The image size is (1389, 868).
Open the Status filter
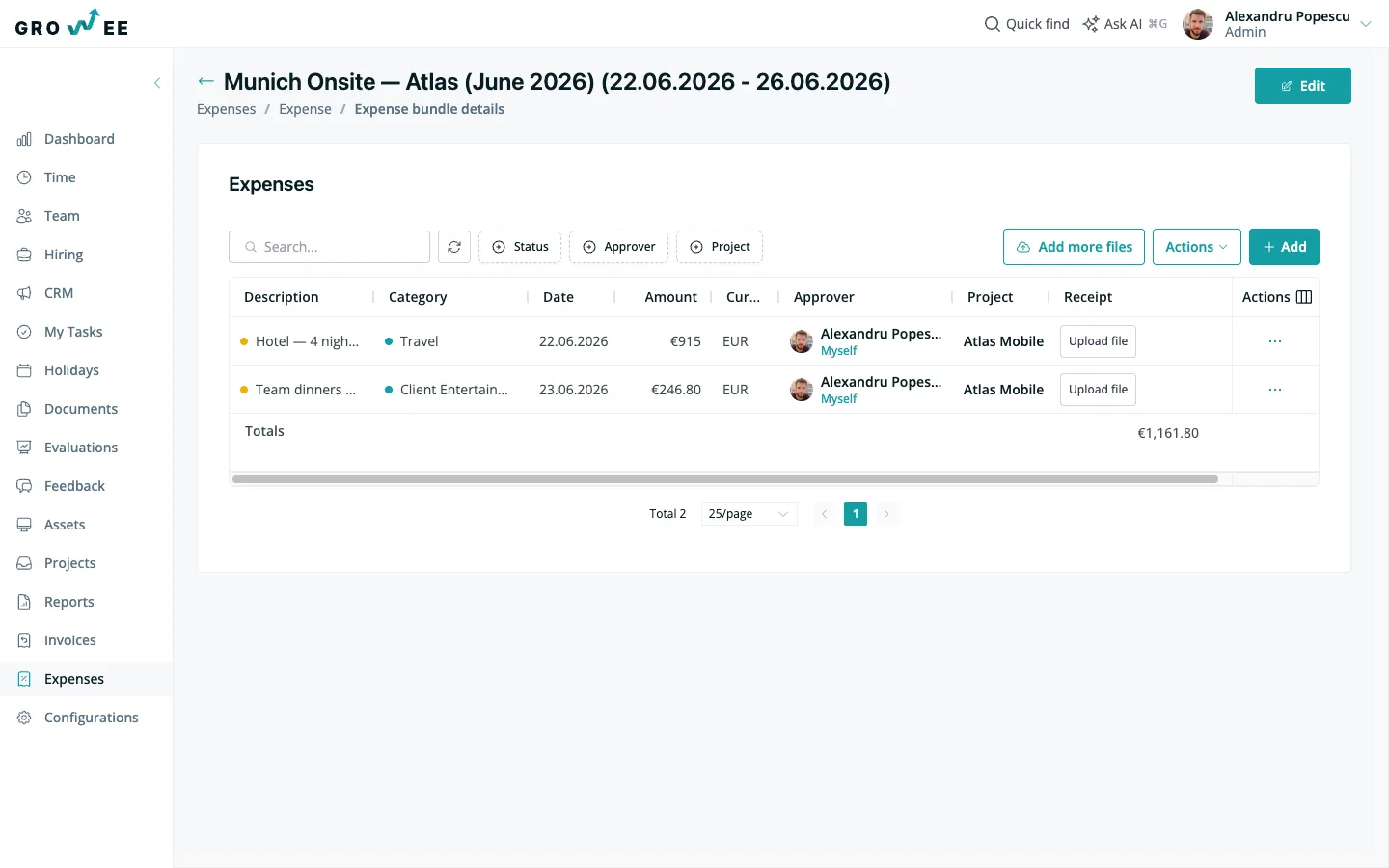(x=520, y=247)
